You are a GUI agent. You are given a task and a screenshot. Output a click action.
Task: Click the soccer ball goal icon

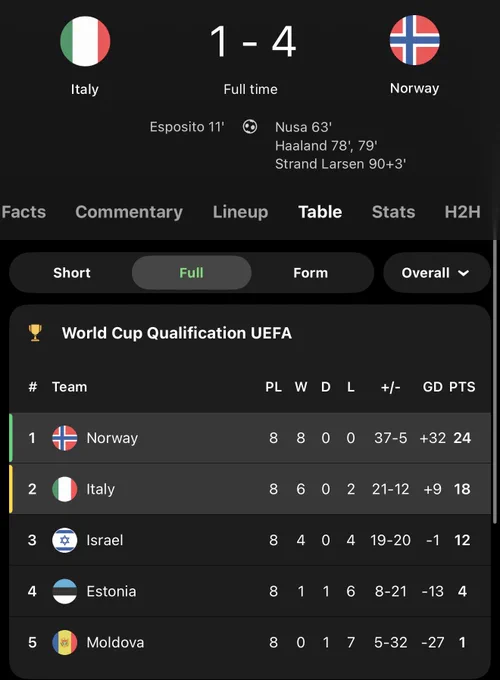click(x=250, y=127)
